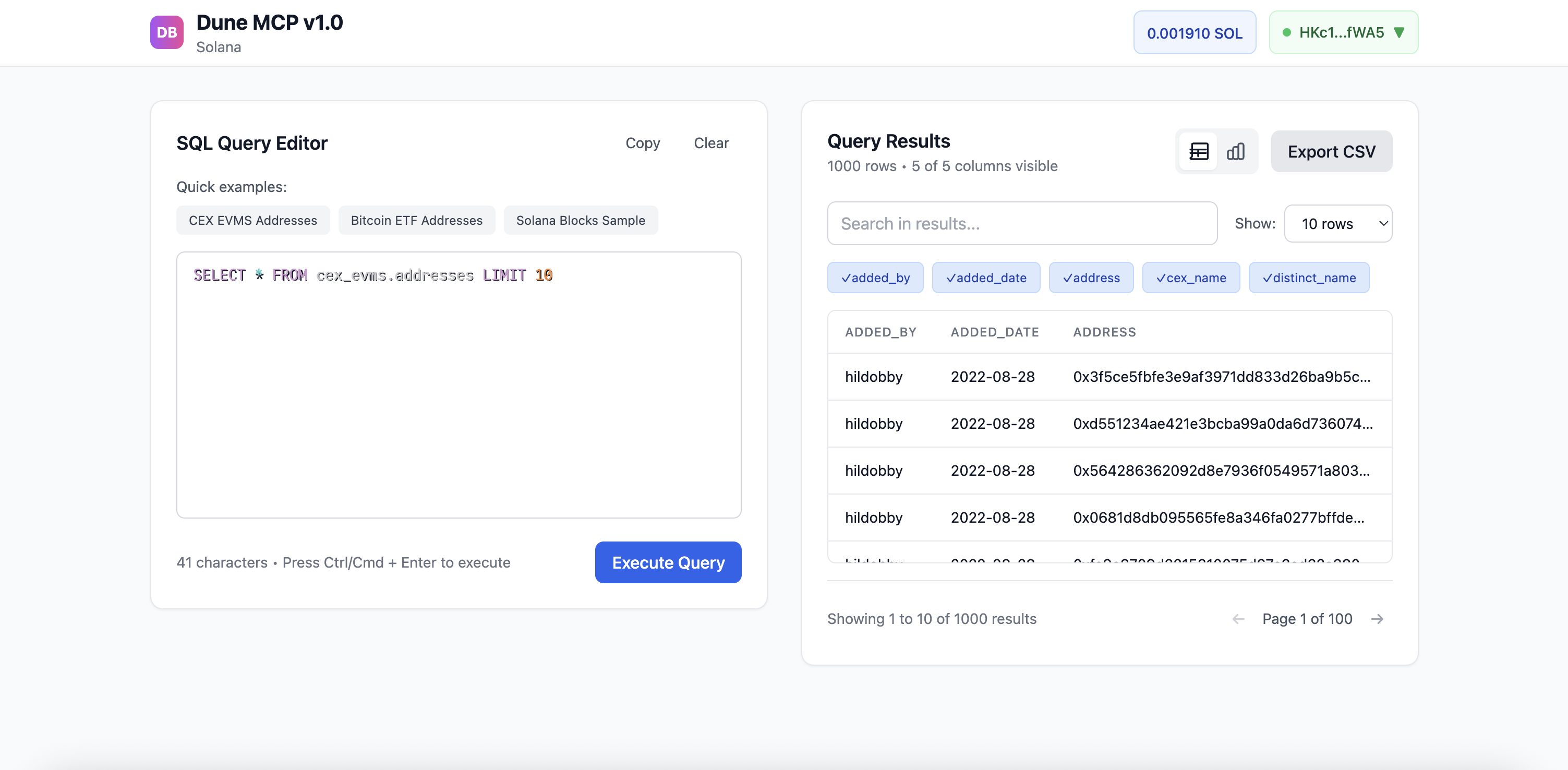
Task: Load CEX EVMS Addresses example
Action: coord(252,220)
